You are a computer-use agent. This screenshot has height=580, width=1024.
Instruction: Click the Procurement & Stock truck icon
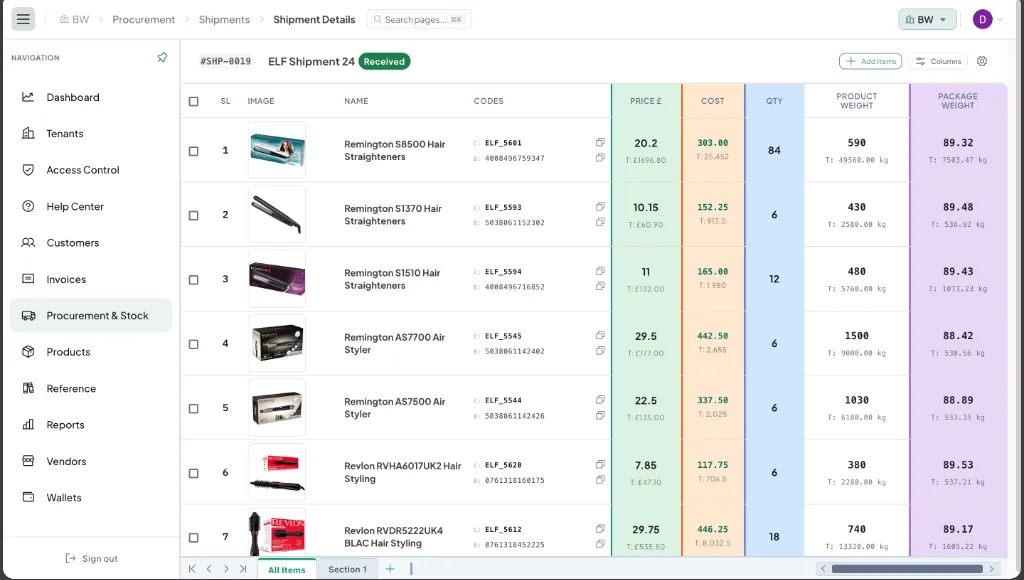[x=28, y=315]
